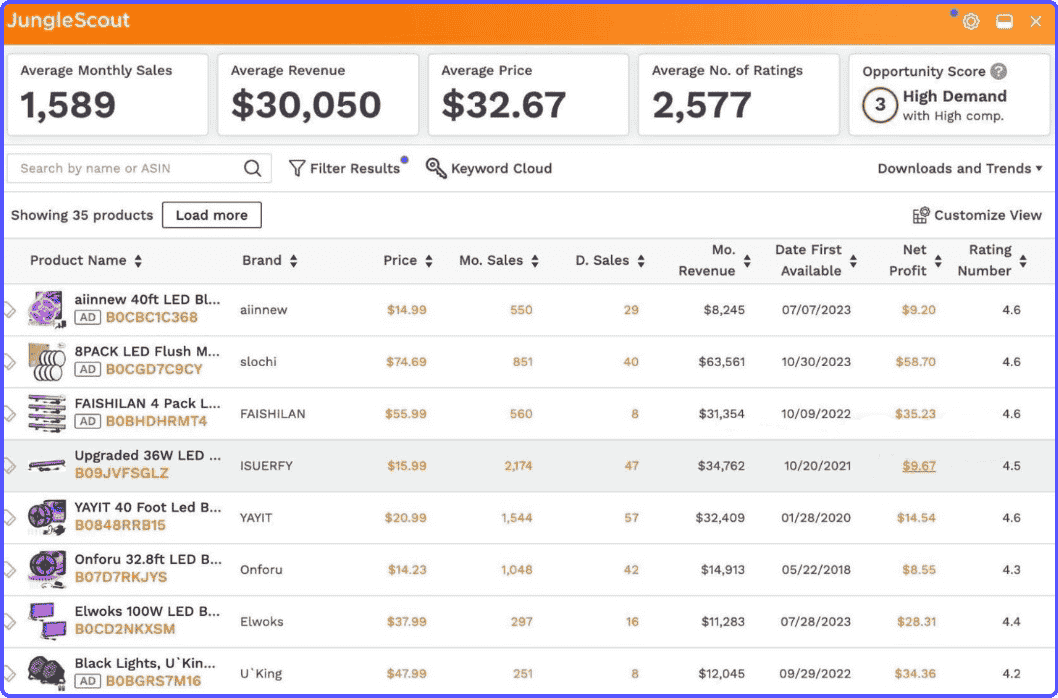Open ASIN link B0CBC1C368
The image size is (1058, 698).
pyautogui.click(x=152, y=317)
